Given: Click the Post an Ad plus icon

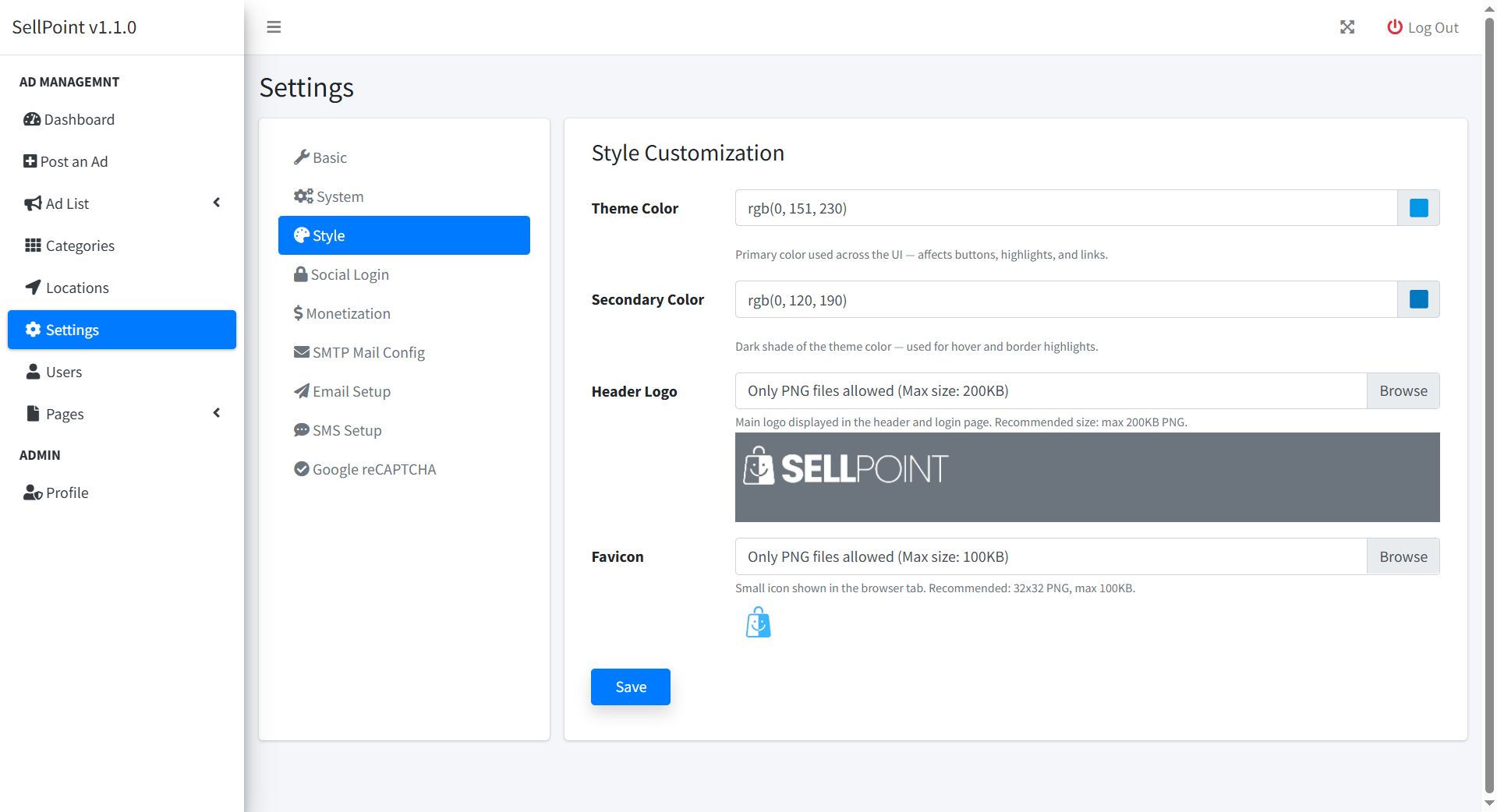Looking at the screenshot, I should point(30,161).
